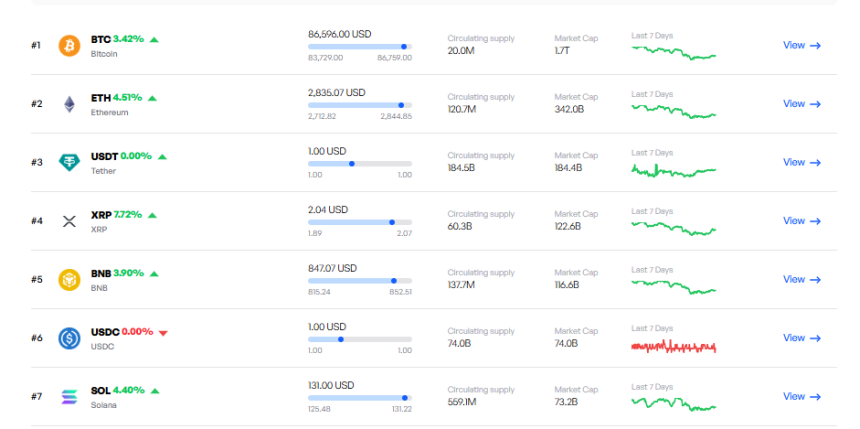Screen dimensions: 860x429
Task: Click the BTC price range slider
Action: coord(359,46)
